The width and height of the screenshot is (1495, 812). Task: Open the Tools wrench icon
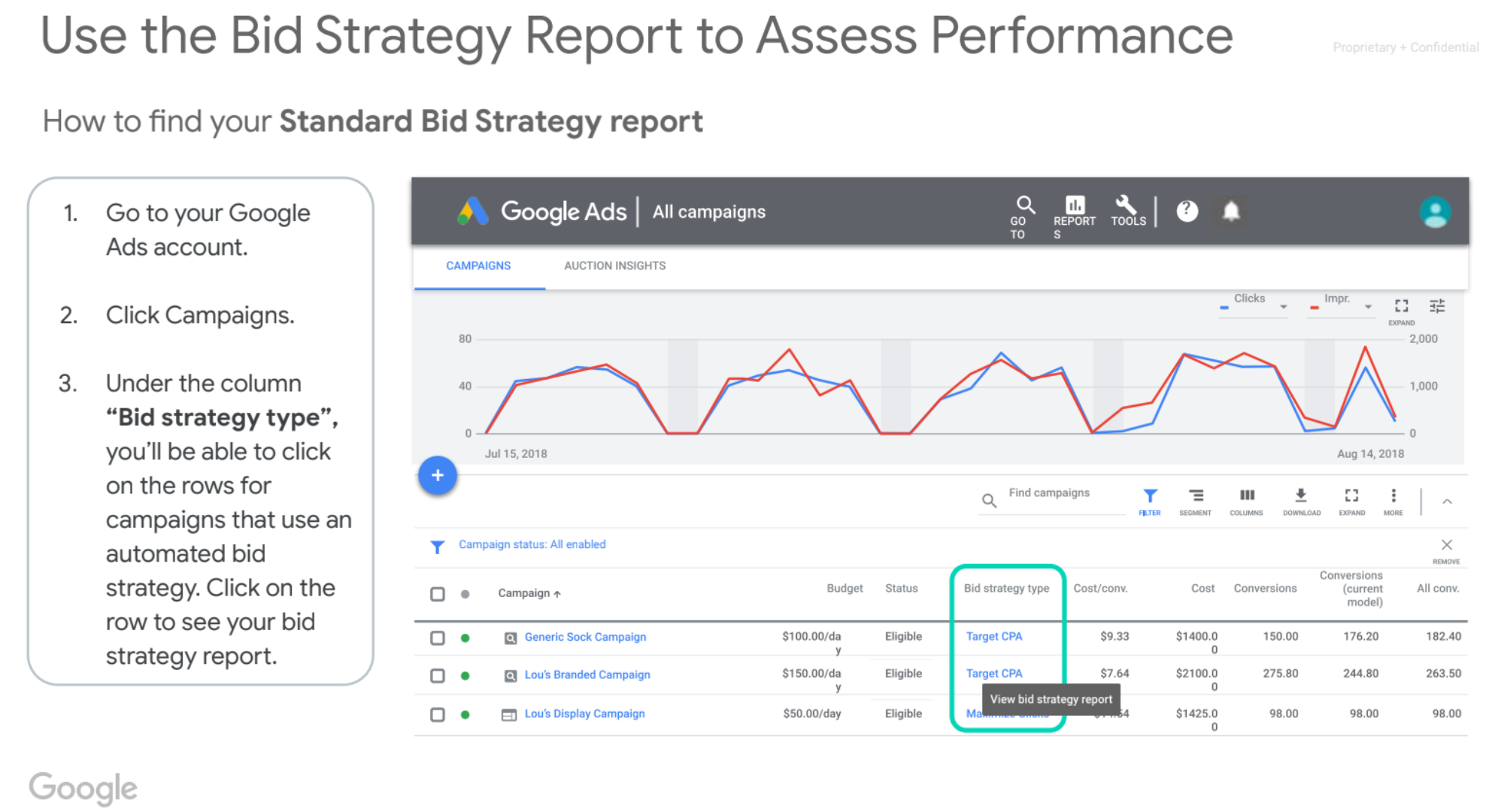pos(1127,204)
